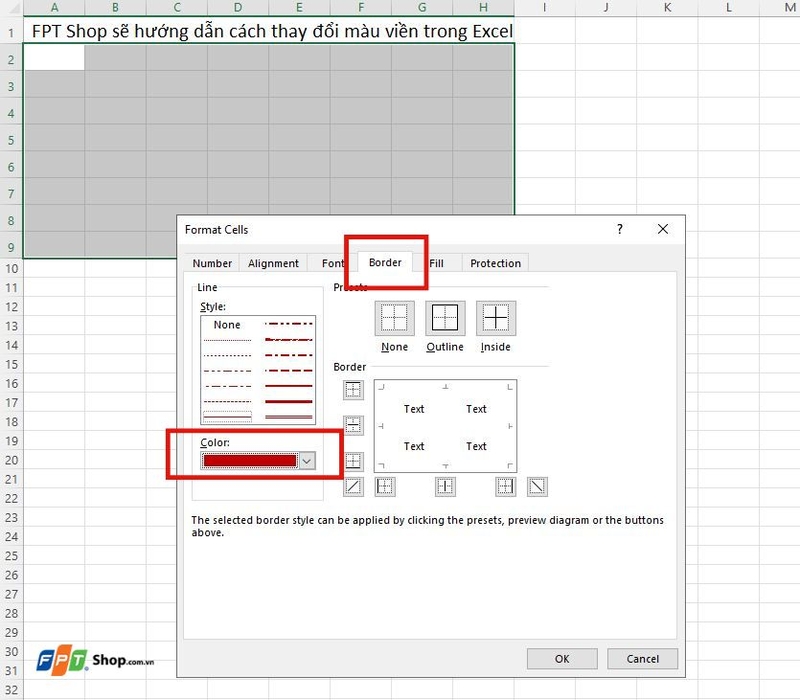This screenshot has width=800, height=700.
Task: Choose the None line style
Action: pos(226,324)
